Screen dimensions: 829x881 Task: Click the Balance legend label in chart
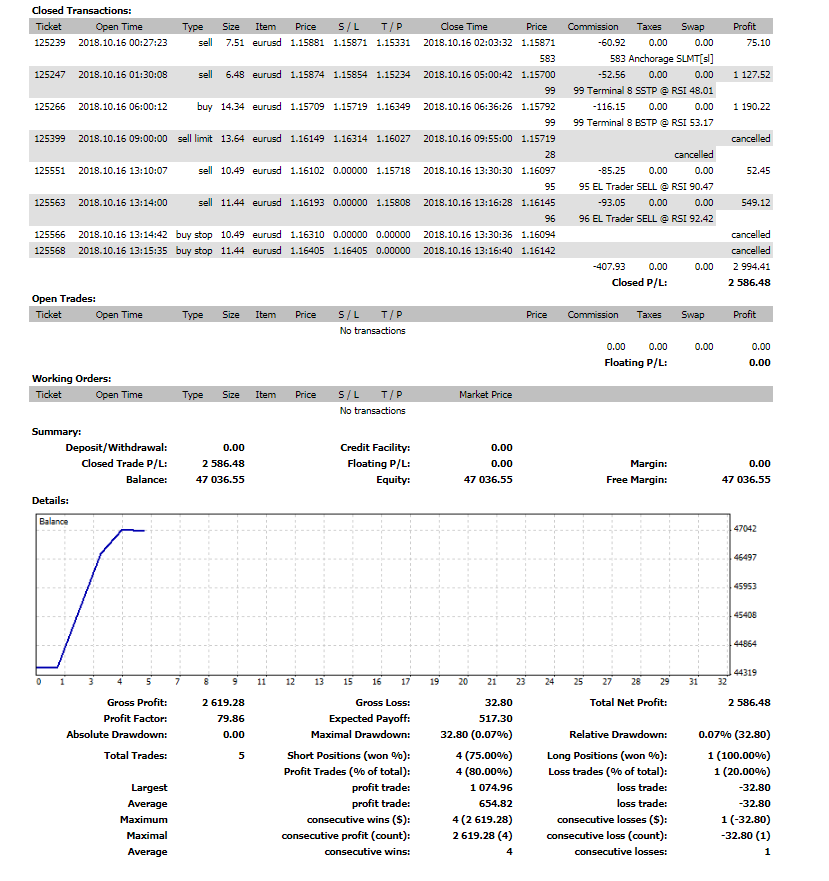[x=52, y=522]
